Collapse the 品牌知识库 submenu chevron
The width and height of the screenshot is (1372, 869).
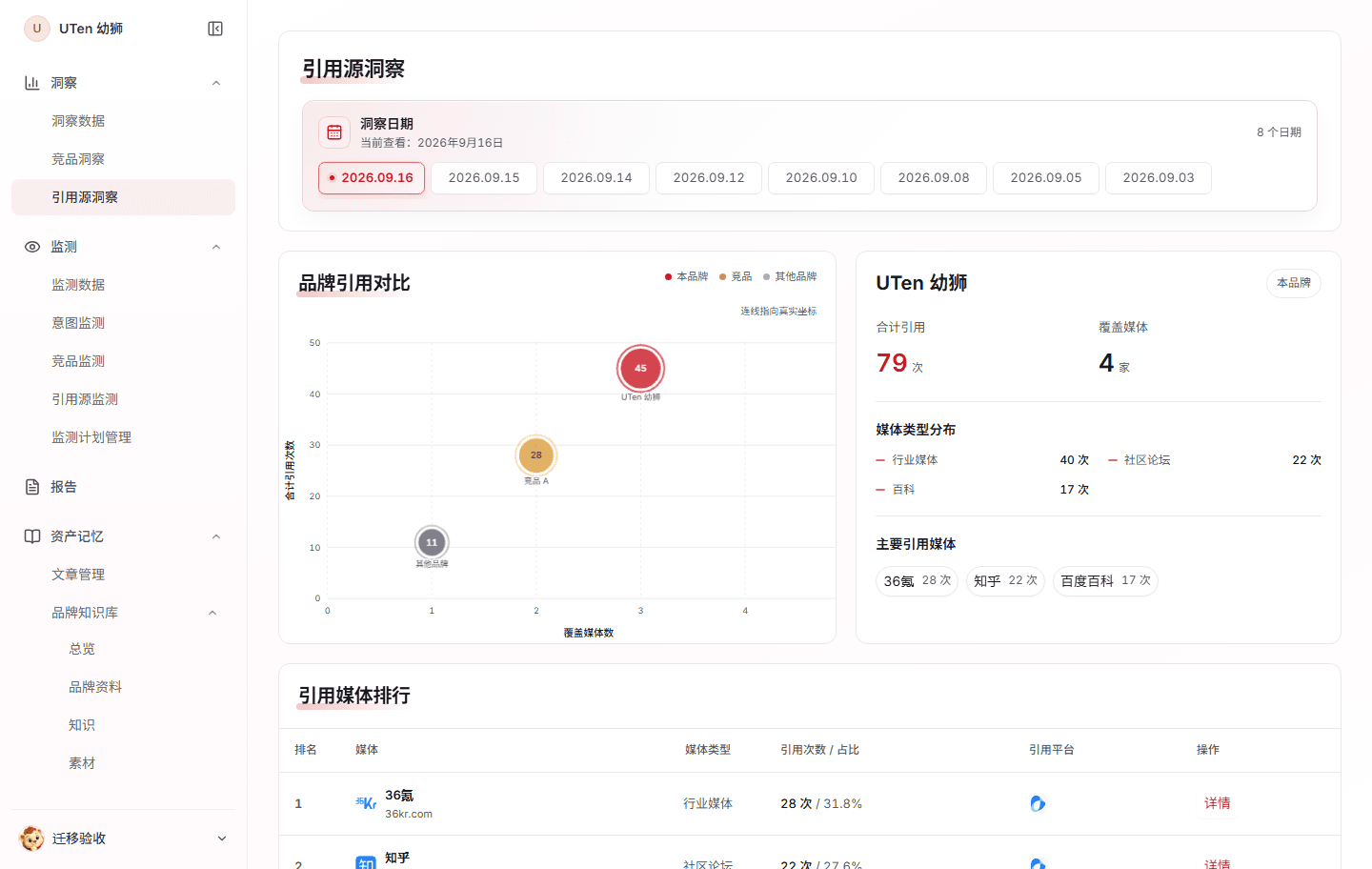click(x=212, y=613)
